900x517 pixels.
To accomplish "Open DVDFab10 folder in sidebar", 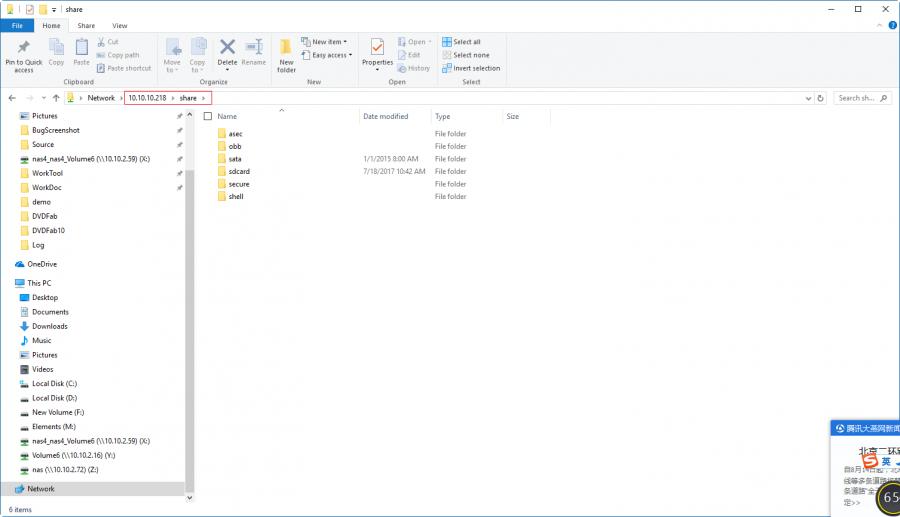I will coord(48,231).
